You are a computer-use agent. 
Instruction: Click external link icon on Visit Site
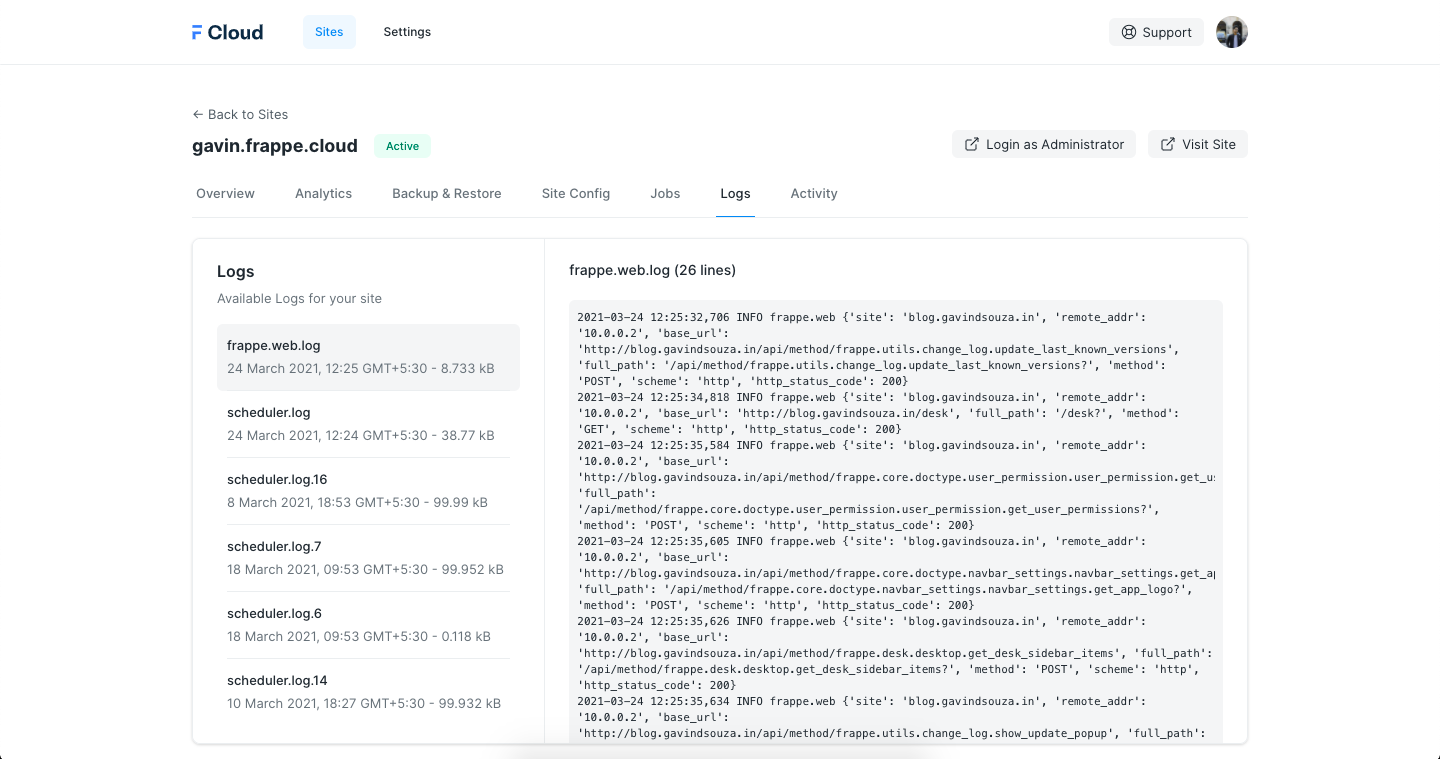coord(1167,144)
